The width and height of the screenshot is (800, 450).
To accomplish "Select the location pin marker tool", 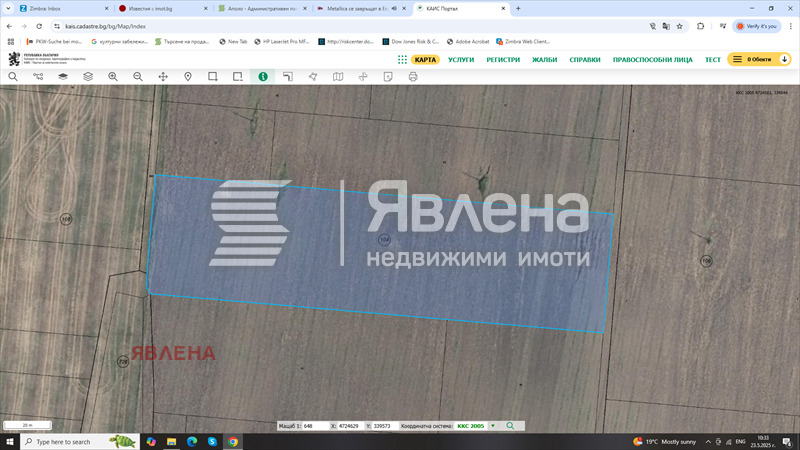I will (188, 76).
